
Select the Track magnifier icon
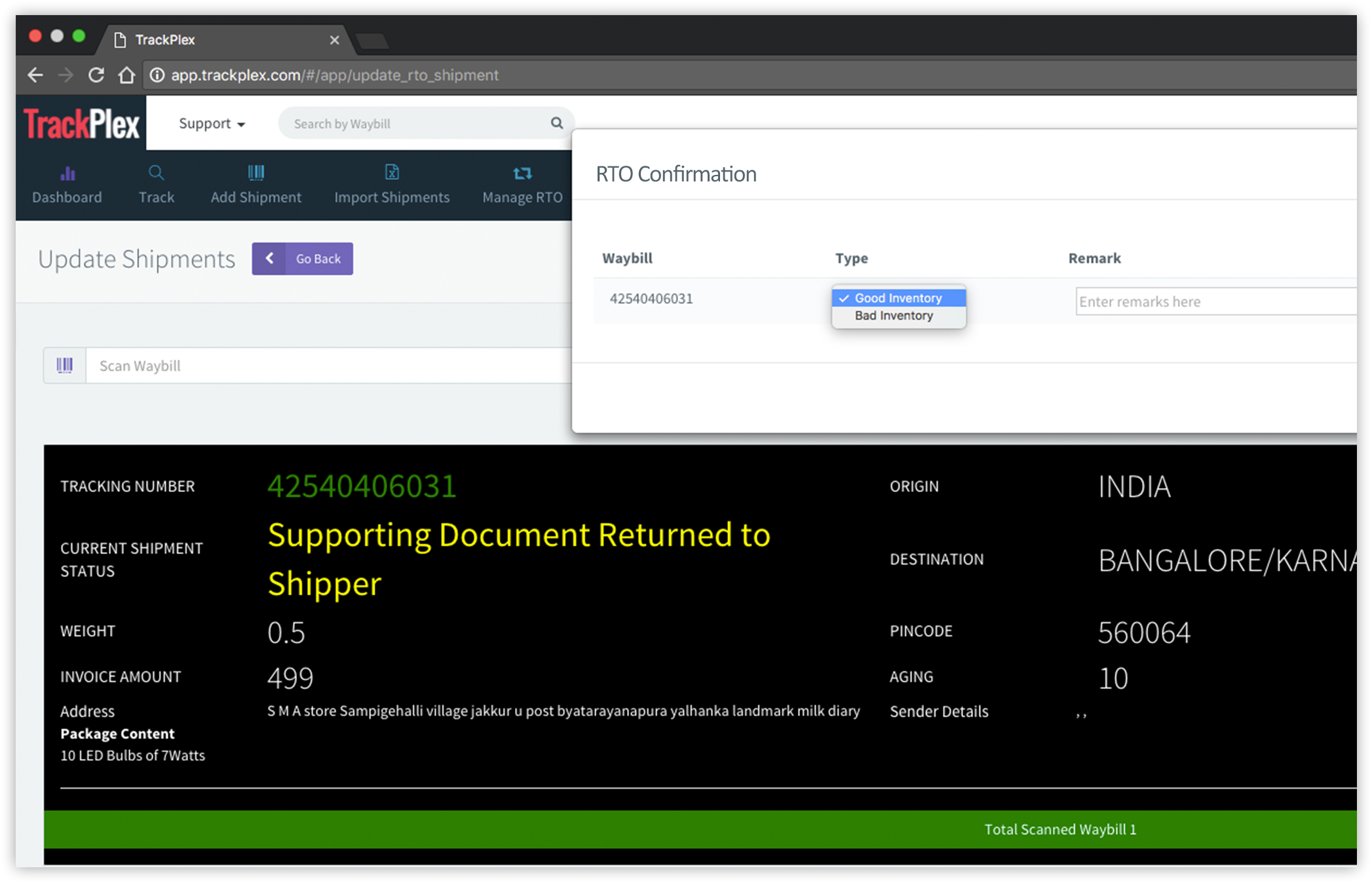pos(156,172)
